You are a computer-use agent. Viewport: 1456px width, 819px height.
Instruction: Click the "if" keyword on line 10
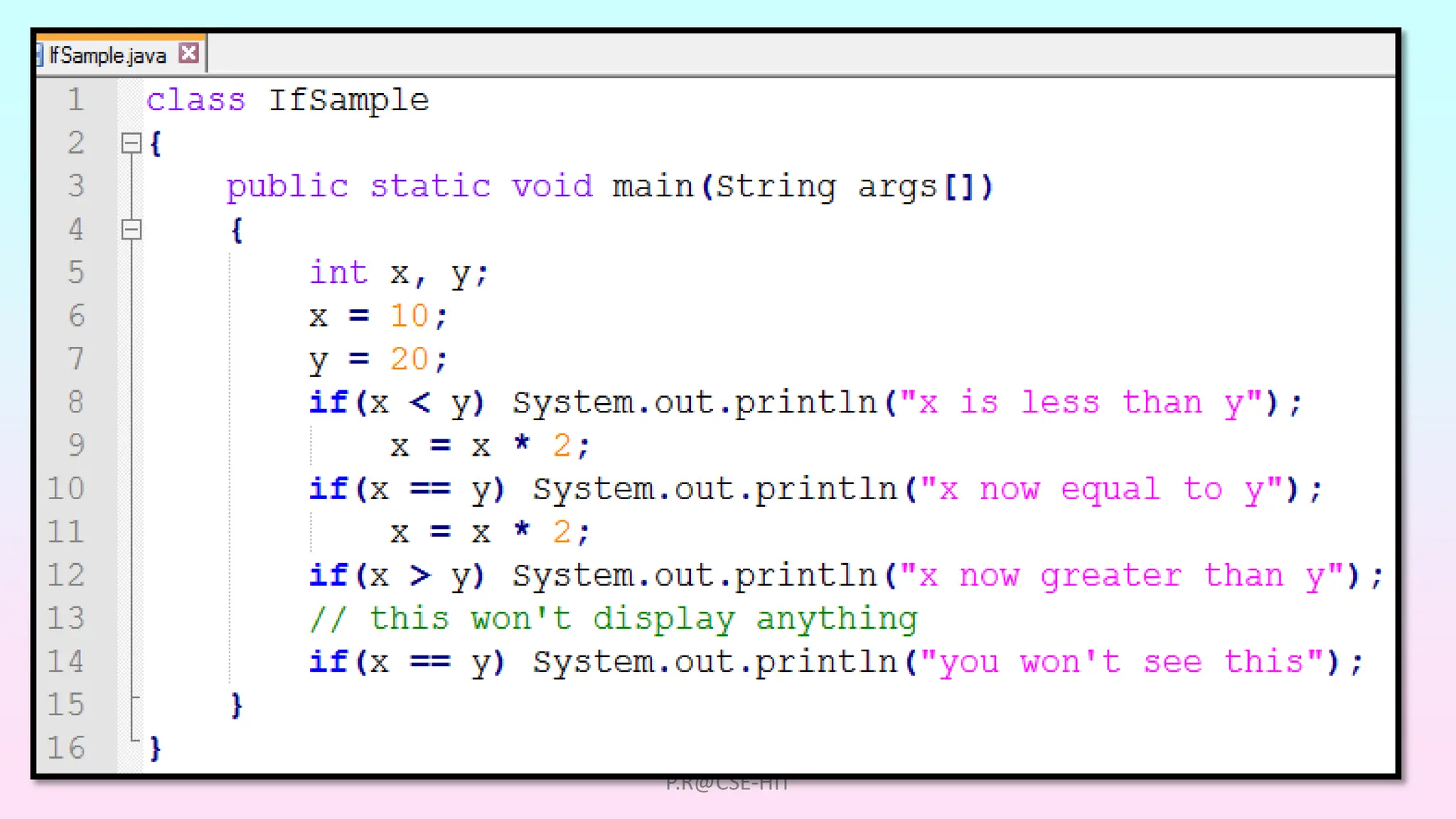point(328,488)
